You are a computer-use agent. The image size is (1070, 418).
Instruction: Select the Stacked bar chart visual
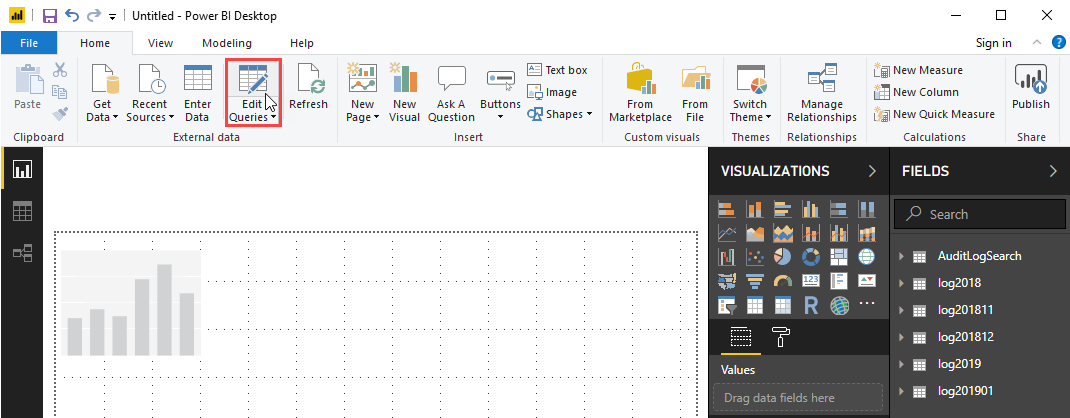(x=727, y=209)
